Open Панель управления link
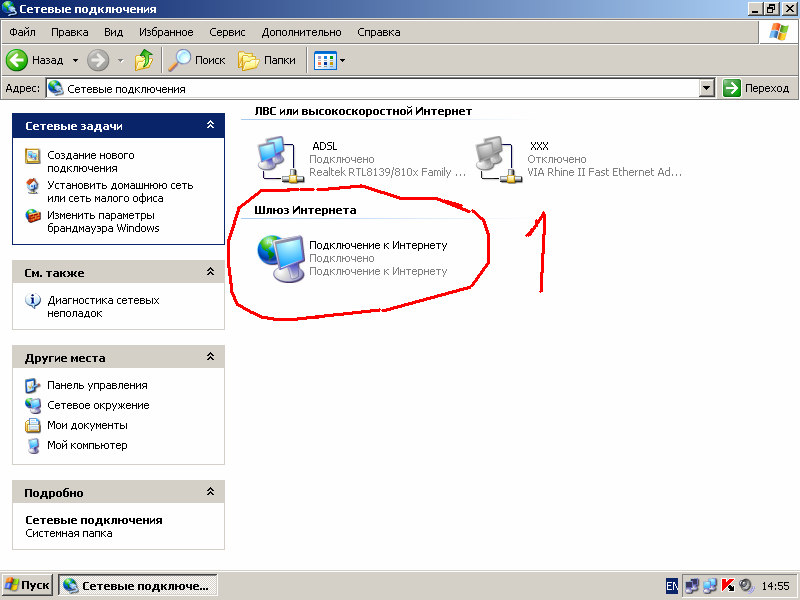 (97, 385)
